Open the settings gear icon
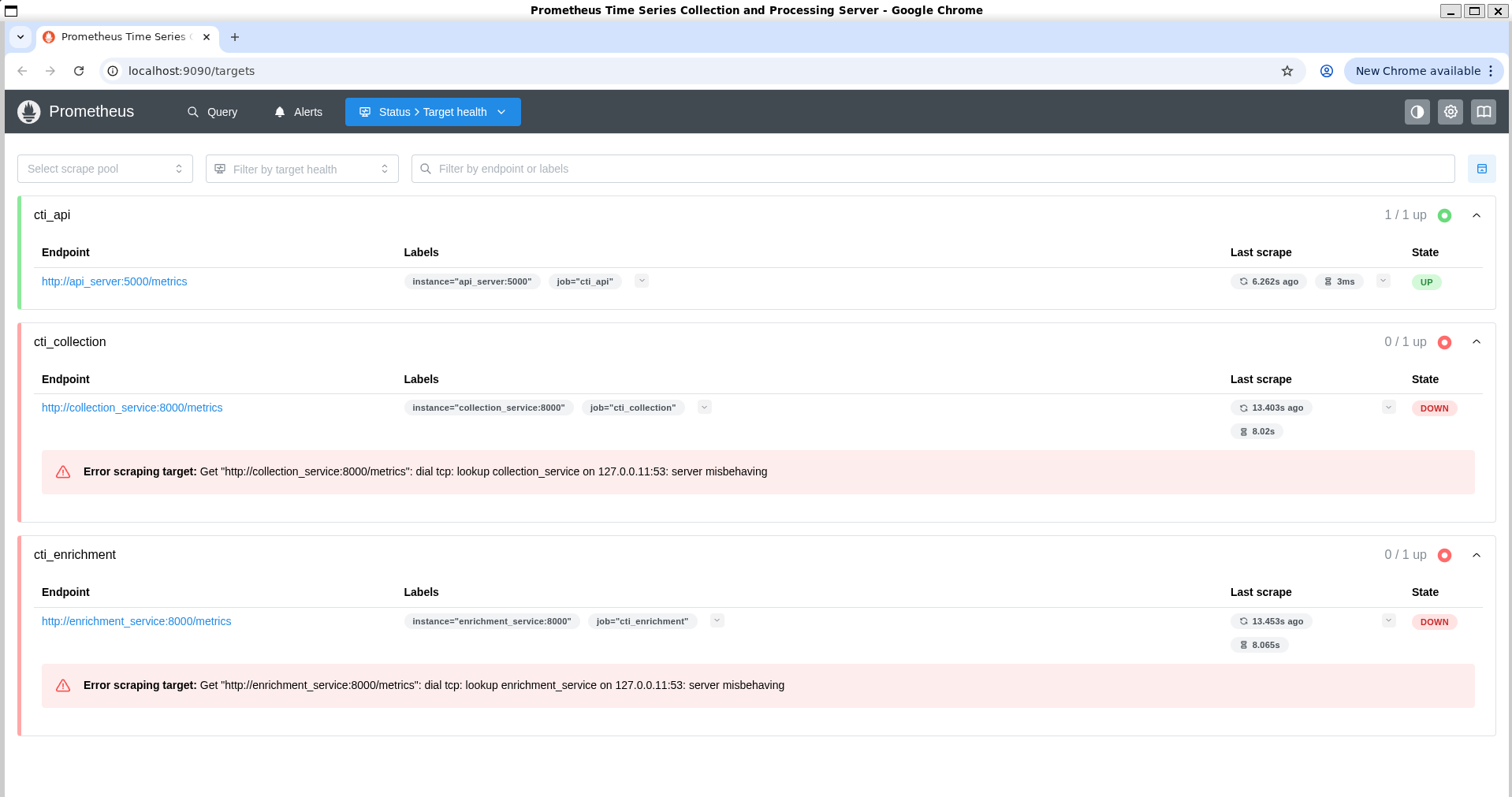The image size is (1512, 797). (1451, 112)
